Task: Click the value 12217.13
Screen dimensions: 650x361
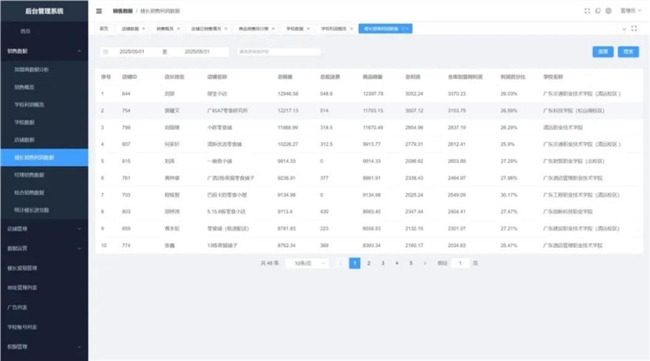Action: [288, 111]
